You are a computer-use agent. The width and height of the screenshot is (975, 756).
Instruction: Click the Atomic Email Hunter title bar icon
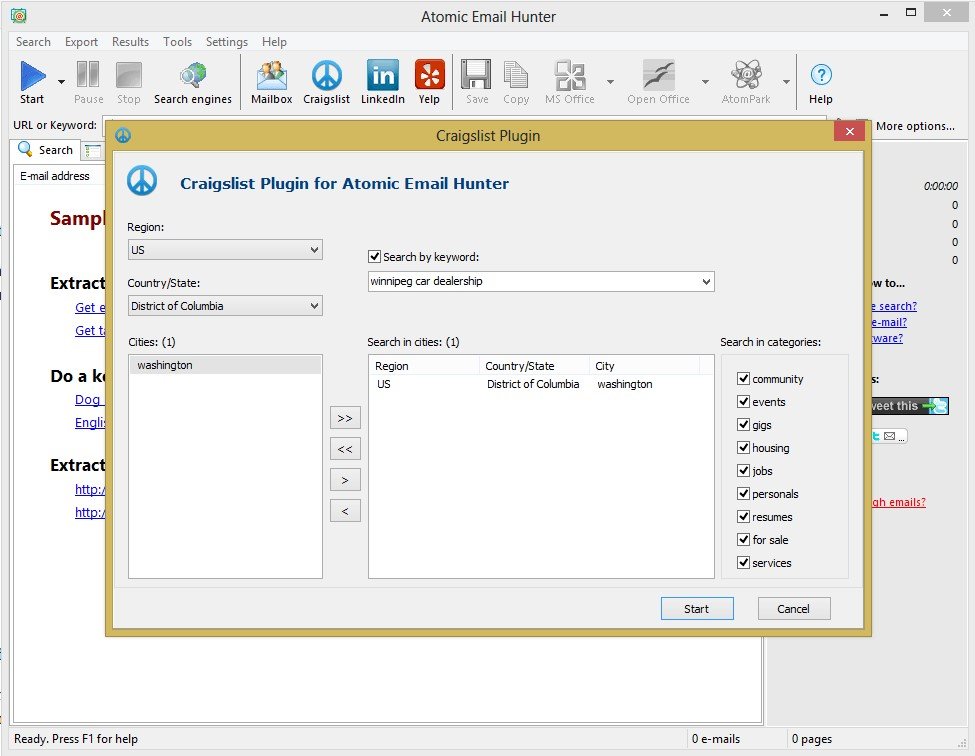tap(19, 16)
